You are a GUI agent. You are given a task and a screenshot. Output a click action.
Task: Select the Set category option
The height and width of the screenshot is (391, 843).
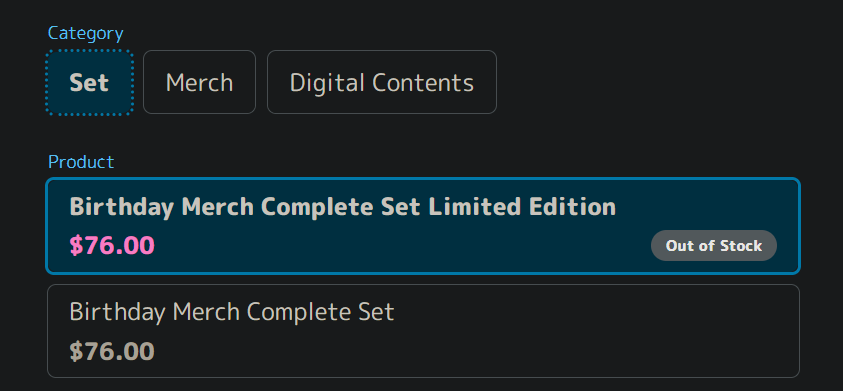pos(89,82)
